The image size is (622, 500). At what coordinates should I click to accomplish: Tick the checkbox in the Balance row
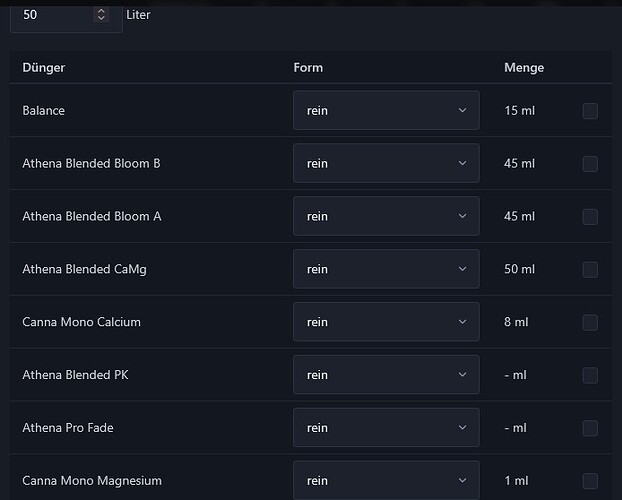[x=590, y=111]
